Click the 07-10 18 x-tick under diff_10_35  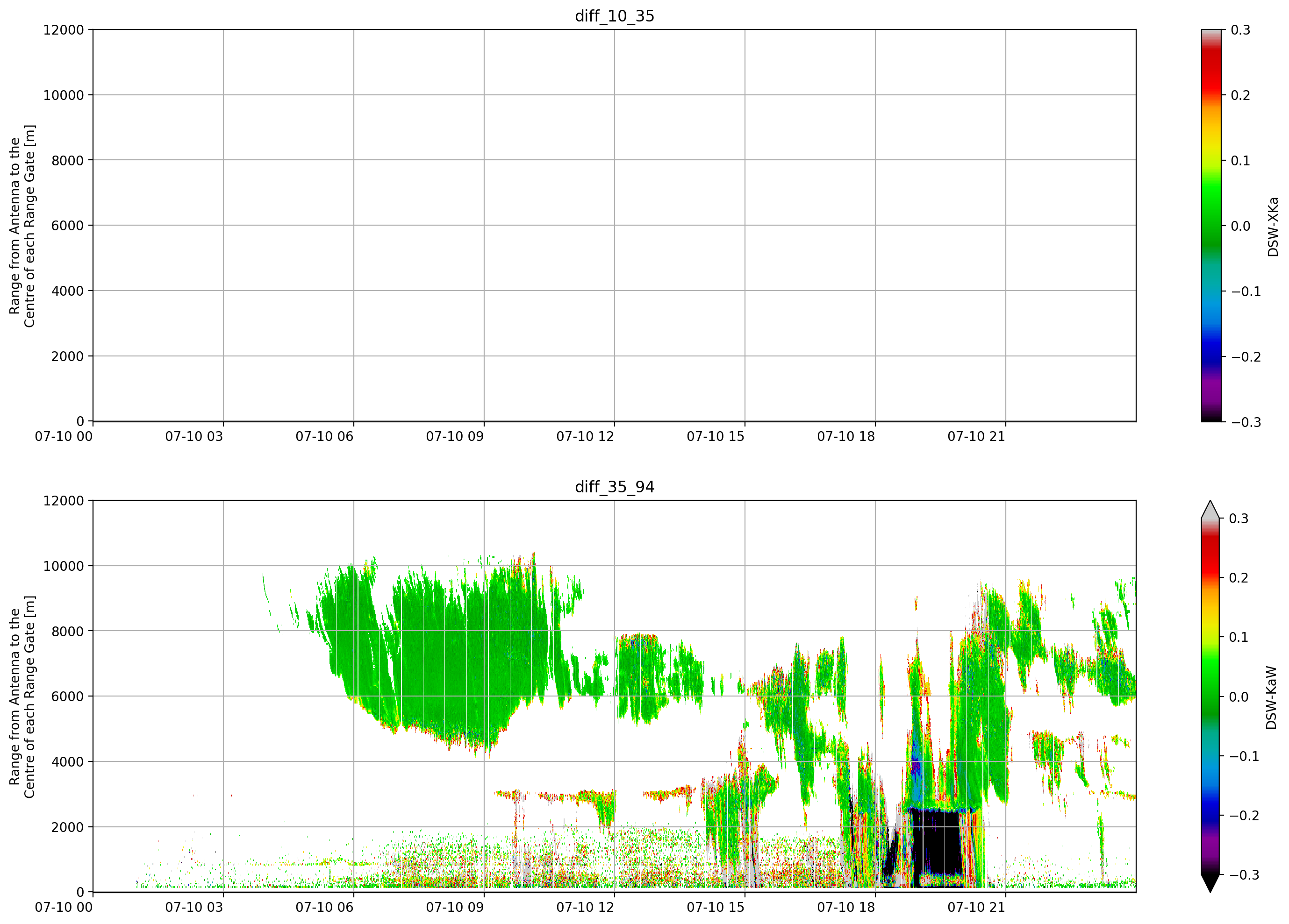(846, 436)
